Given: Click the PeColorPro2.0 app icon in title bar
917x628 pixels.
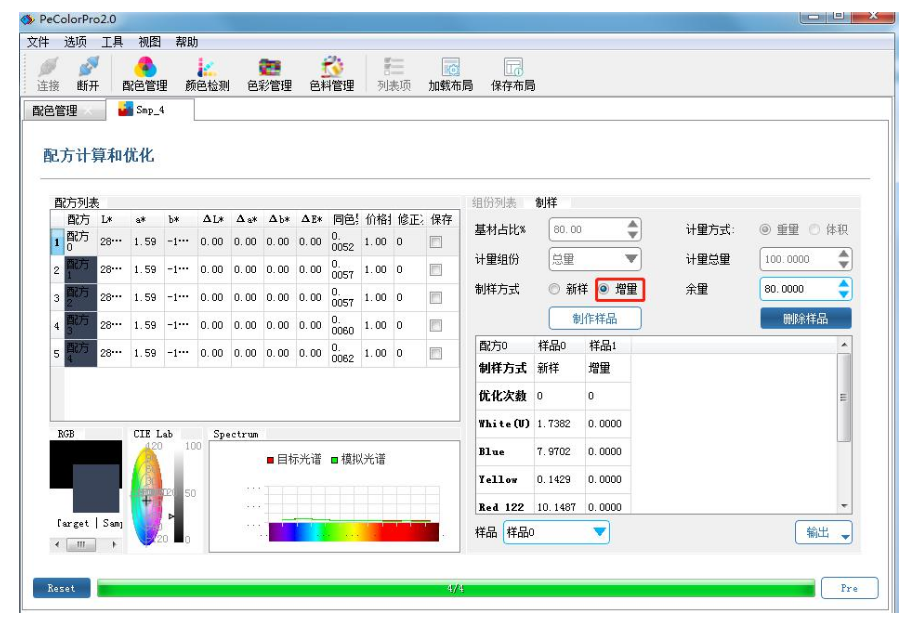Looking at the screenshot, I should (x=27, y=19).
